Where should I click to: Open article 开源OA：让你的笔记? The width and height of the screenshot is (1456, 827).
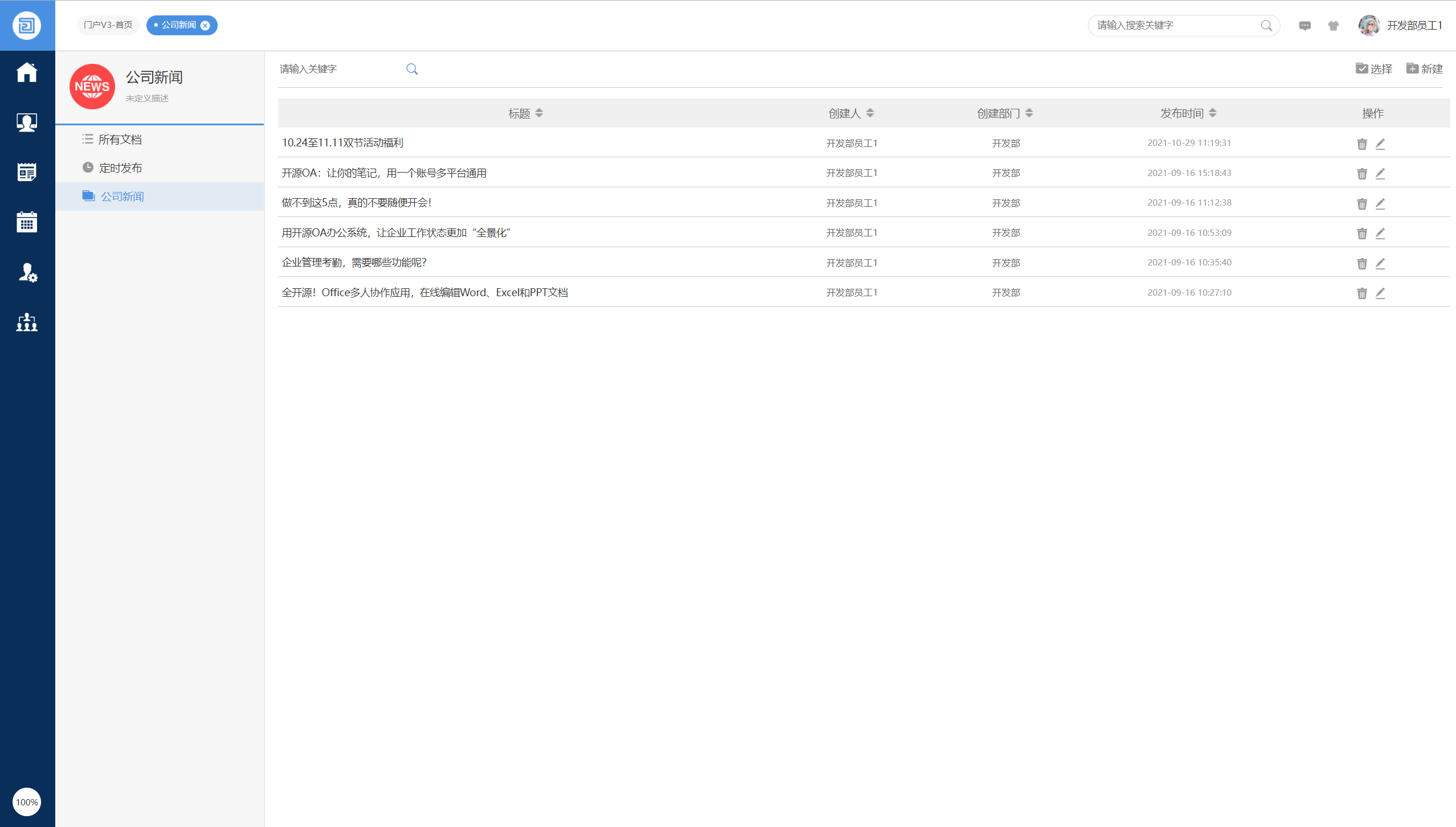click(x=384, y=173)
